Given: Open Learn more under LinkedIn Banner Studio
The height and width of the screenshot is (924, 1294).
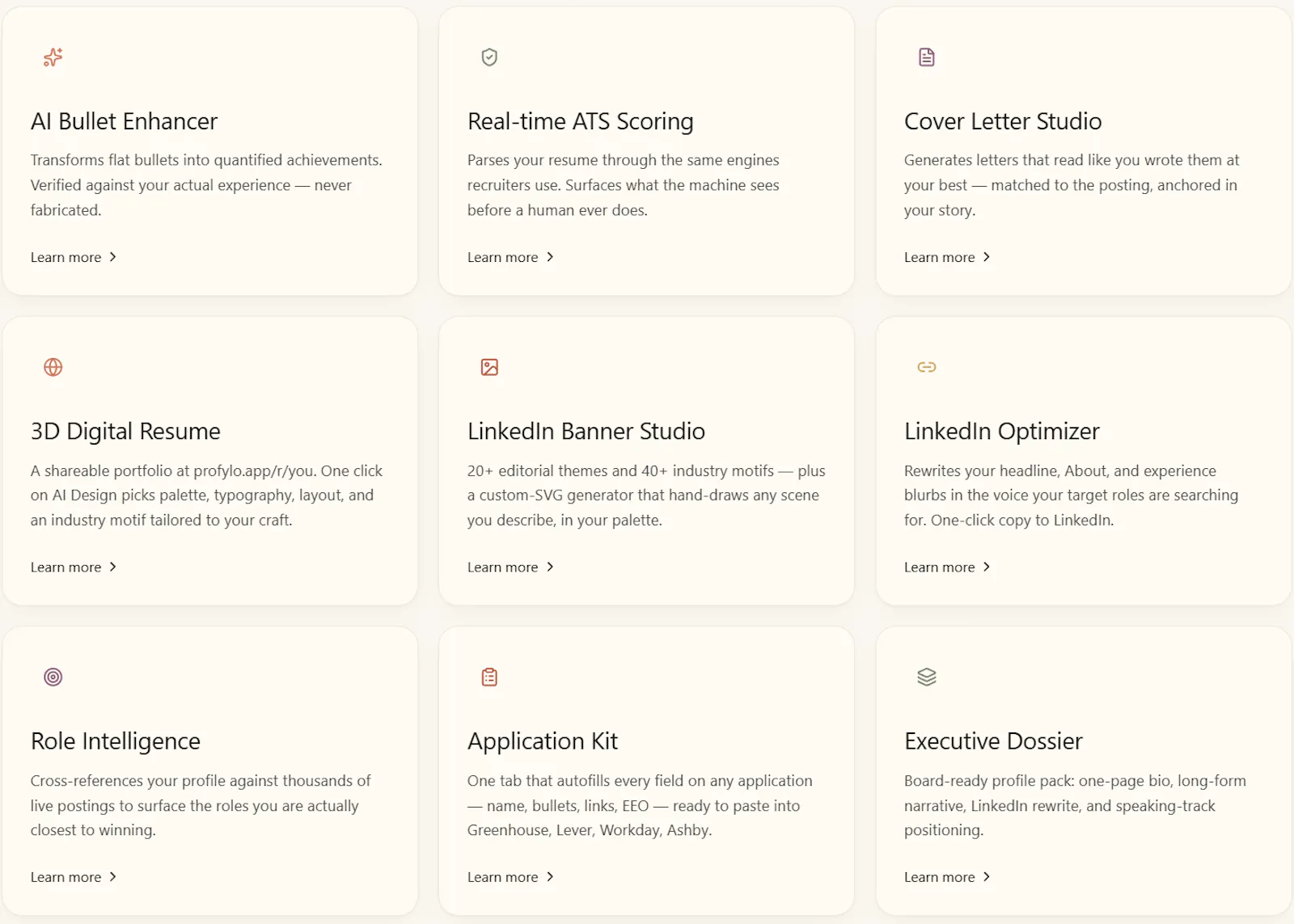Looking at the screenshot, I should 510,567.
